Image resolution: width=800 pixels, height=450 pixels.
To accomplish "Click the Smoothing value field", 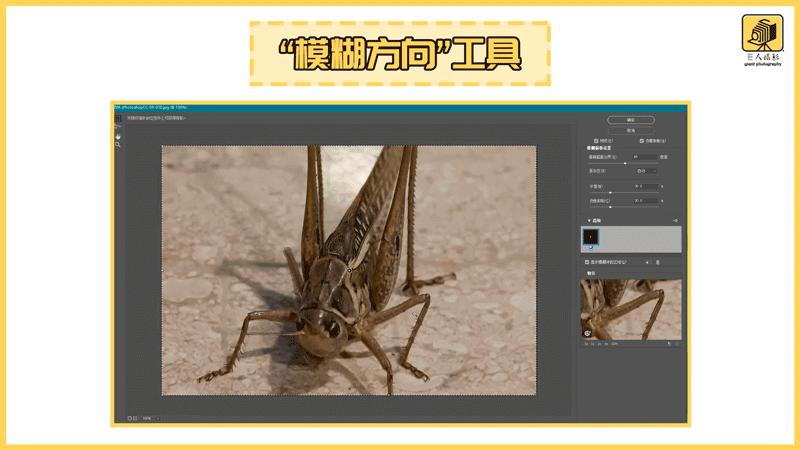I will pos(645,187).
